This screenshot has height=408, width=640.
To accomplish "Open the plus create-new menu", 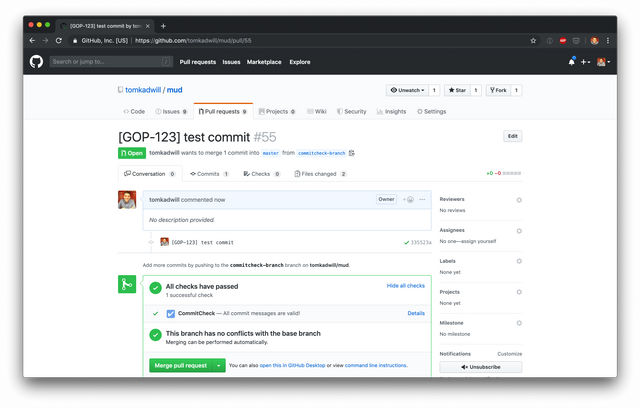I will pyautogui.click(x=585, y=62).
